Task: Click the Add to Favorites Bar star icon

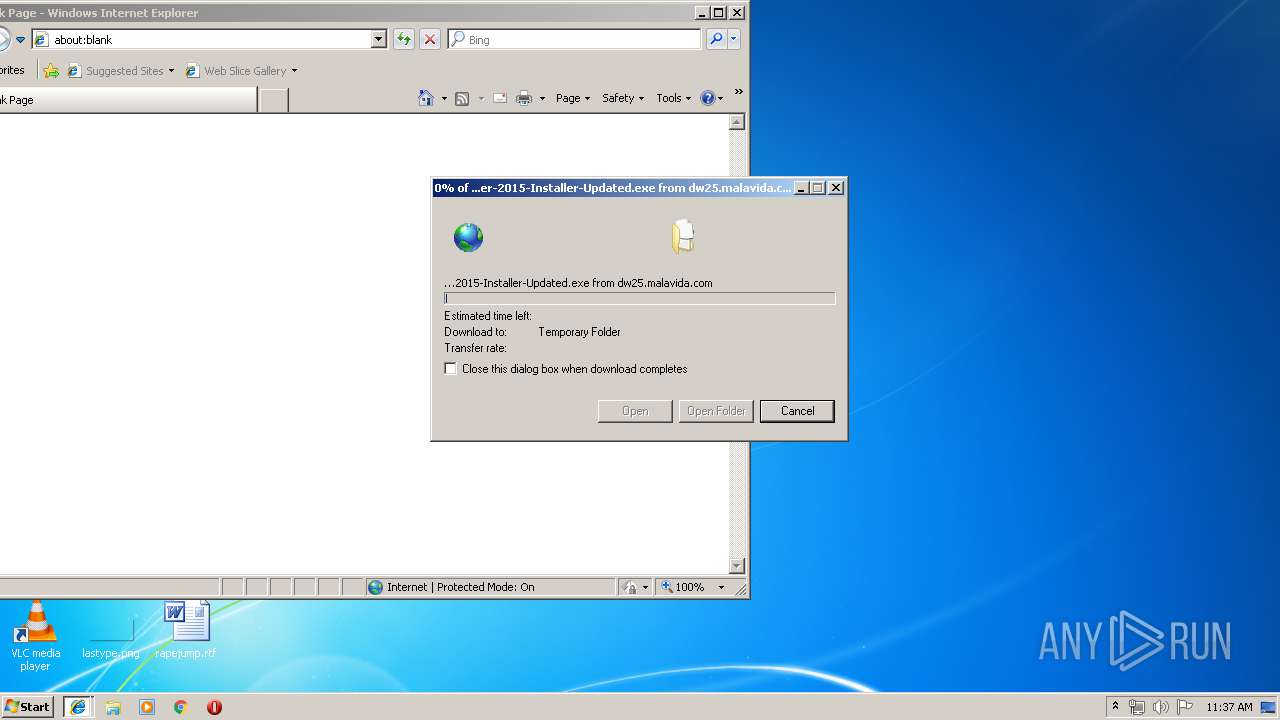Action: pos(51,71)
